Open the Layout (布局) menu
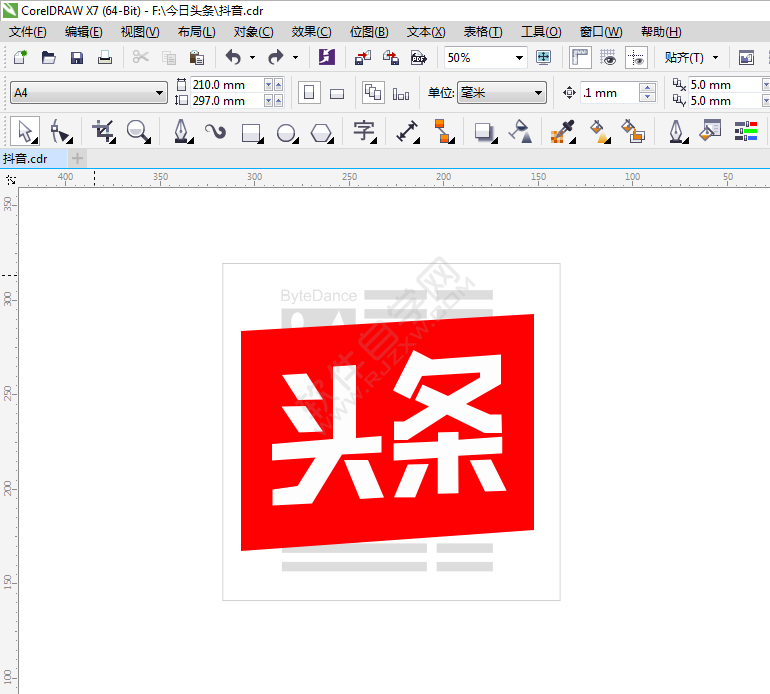The width and height of the screenshot is (770, 694). coord(196,32)
